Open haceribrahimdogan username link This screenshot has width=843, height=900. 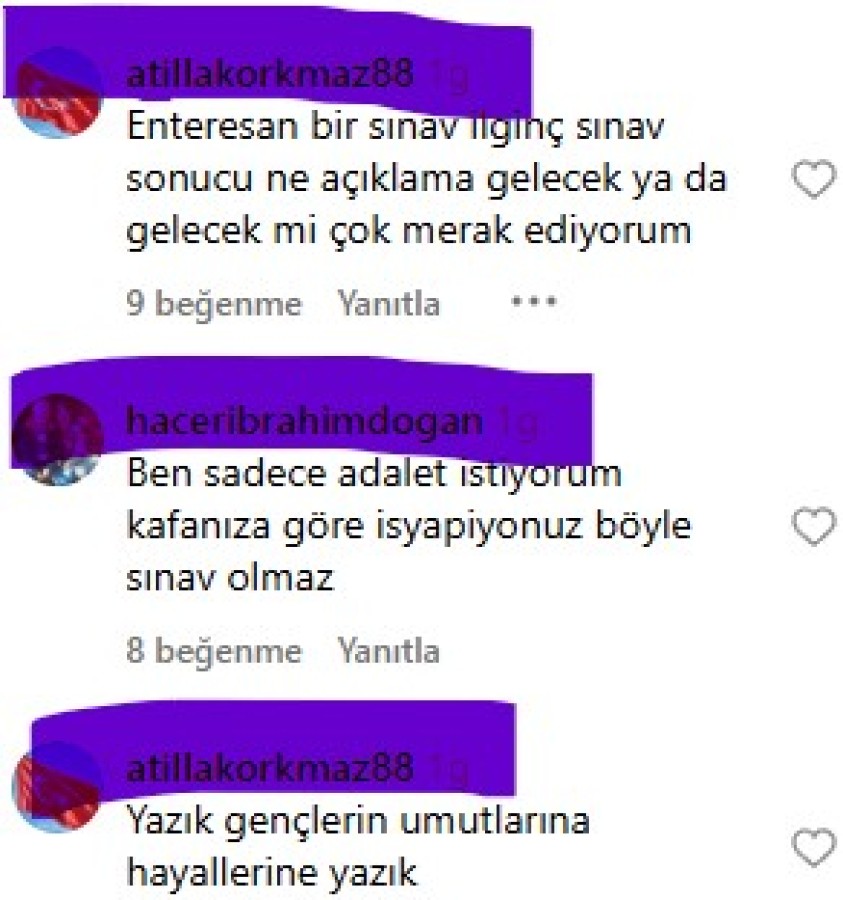pyautogui.click(x=304, y=422)
